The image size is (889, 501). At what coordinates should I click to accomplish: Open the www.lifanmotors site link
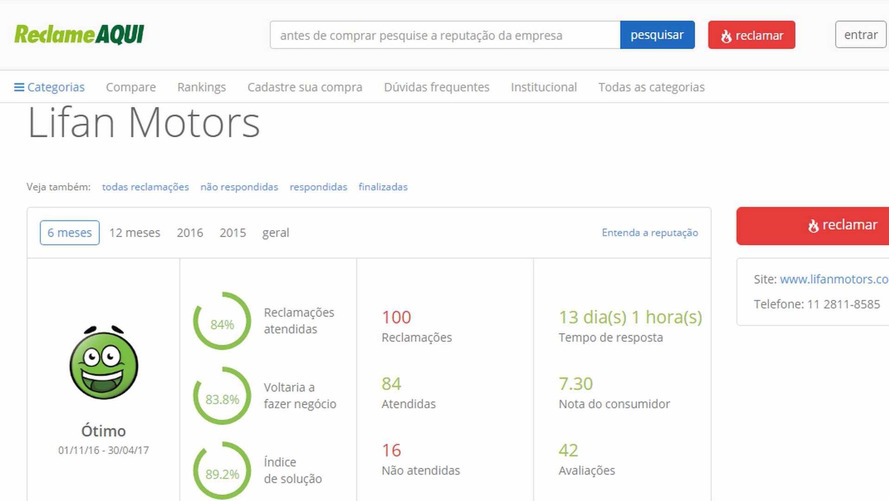[x=834, y=279]
